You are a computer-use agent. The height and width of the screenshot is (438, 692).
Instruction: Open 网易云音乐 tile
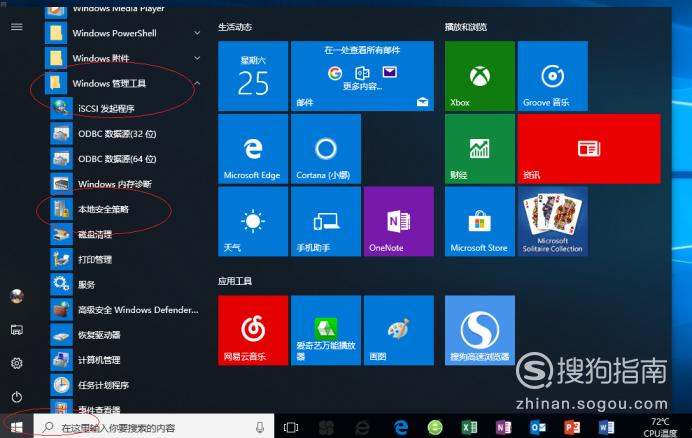(x=253, y=330)
